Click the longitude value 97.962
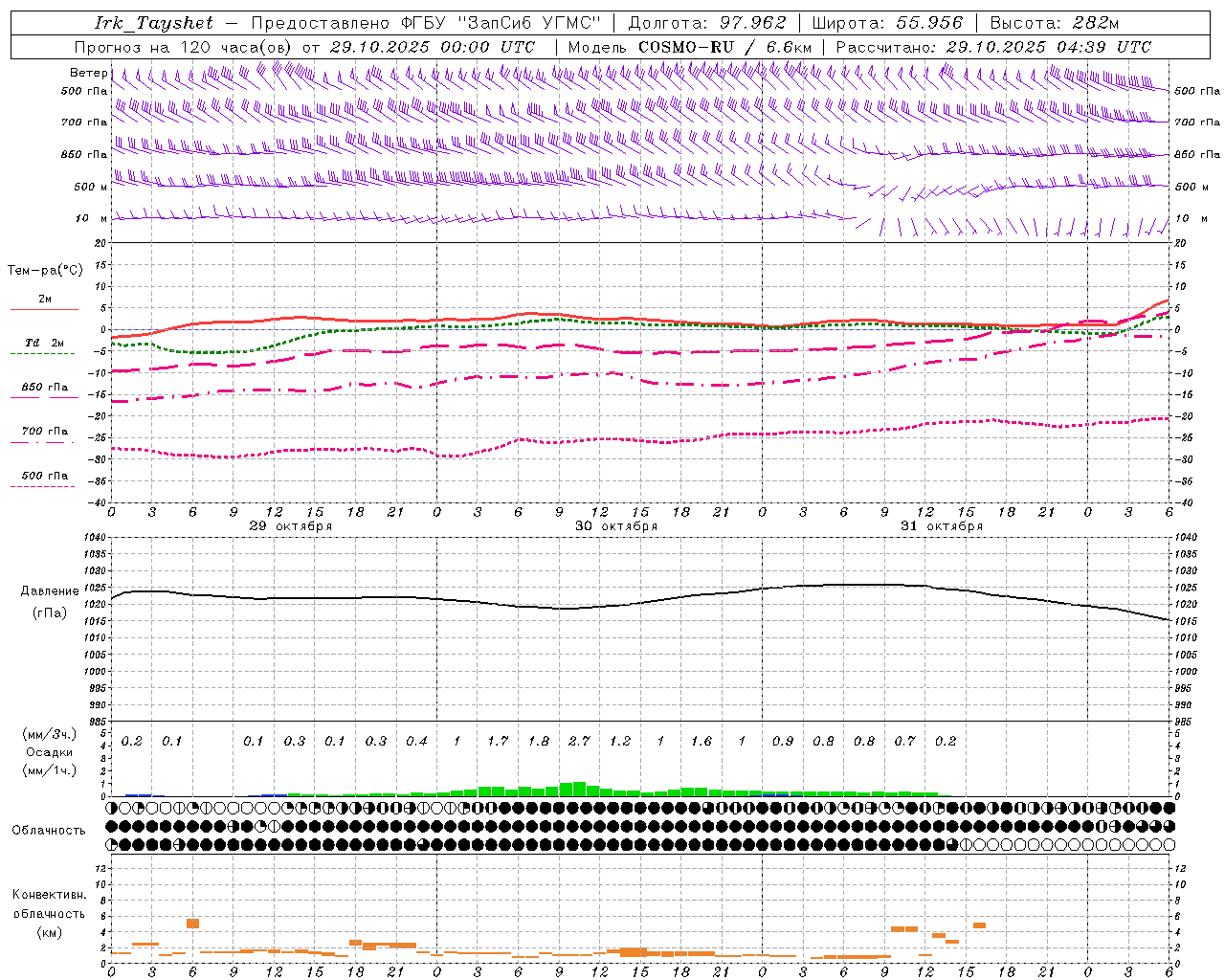1225x980 pixels. tap(753, 23)
